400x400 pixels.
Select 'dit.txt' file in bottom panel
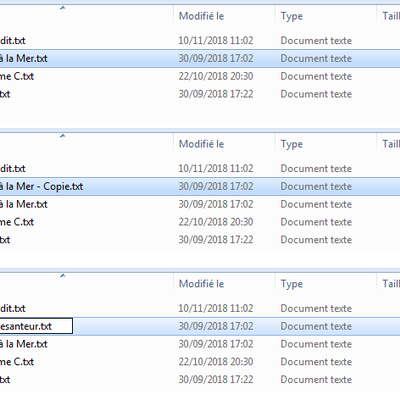coord(200,308)
